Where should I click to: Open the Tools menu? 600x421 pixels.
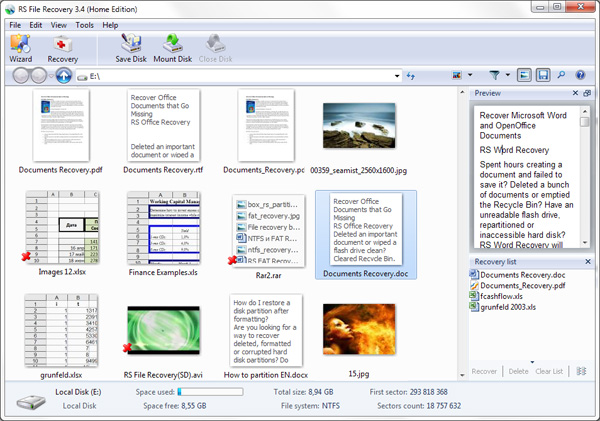point(84,25)
